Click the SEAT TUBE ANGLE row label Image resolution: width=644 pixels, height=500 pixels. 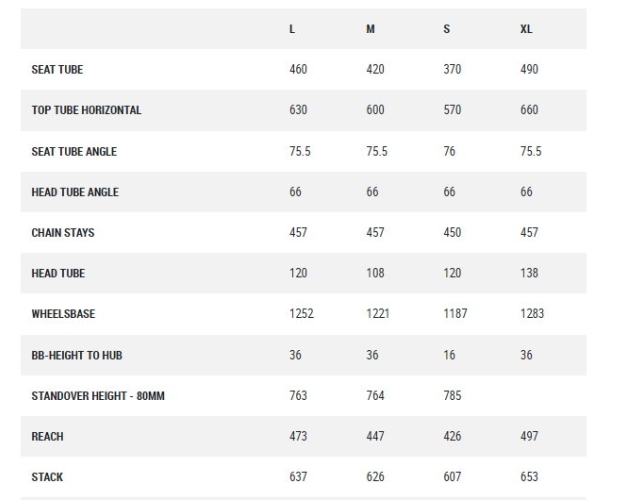(74, 151)
